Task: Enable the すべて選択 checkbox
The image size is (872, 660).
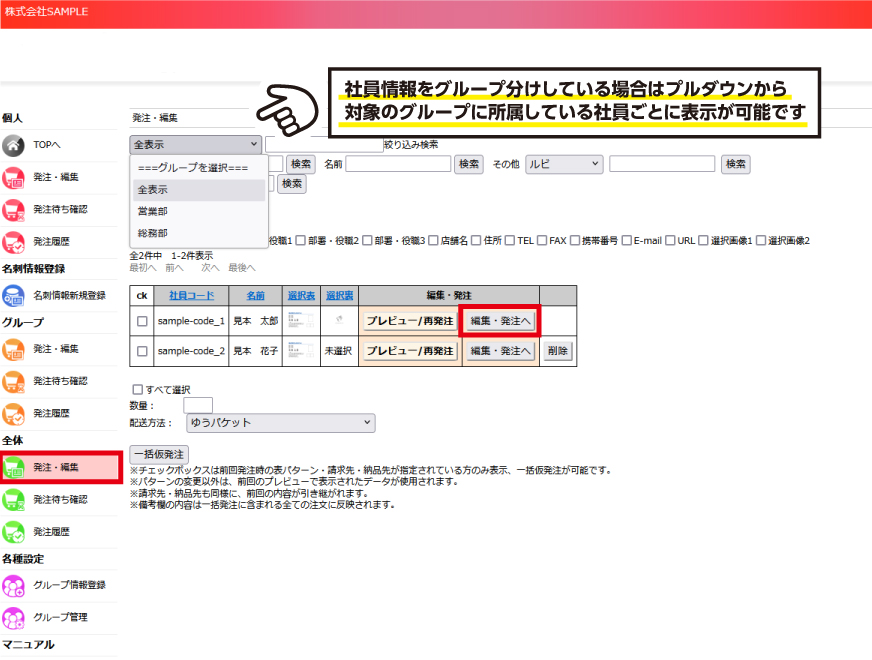Action: (x=137, y=389)
